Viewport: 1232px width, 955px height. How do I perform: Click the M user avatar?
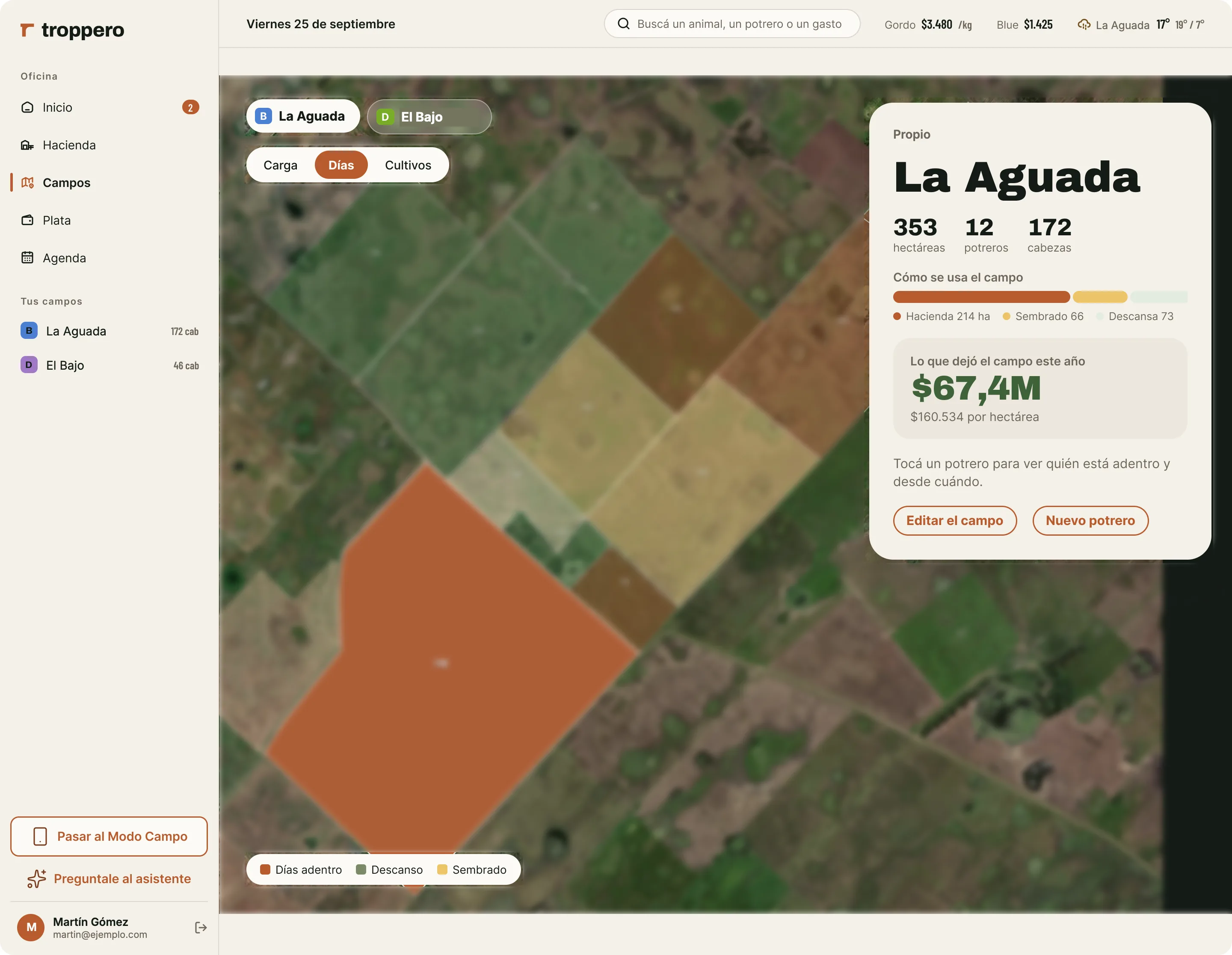[x=31, y=927]
